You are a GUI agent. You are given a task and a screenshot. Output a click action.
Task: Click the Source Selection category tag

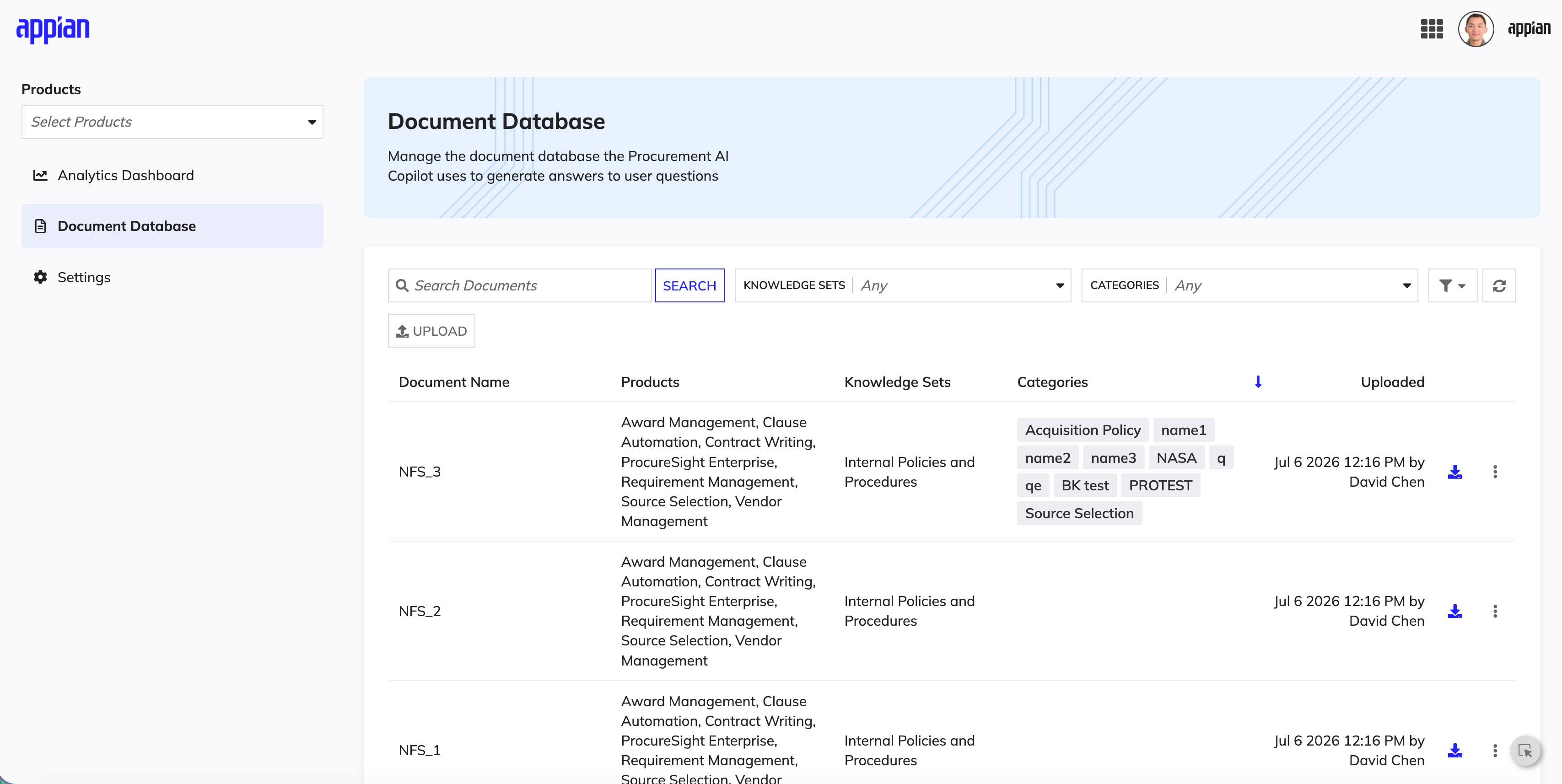[1079, 513]
